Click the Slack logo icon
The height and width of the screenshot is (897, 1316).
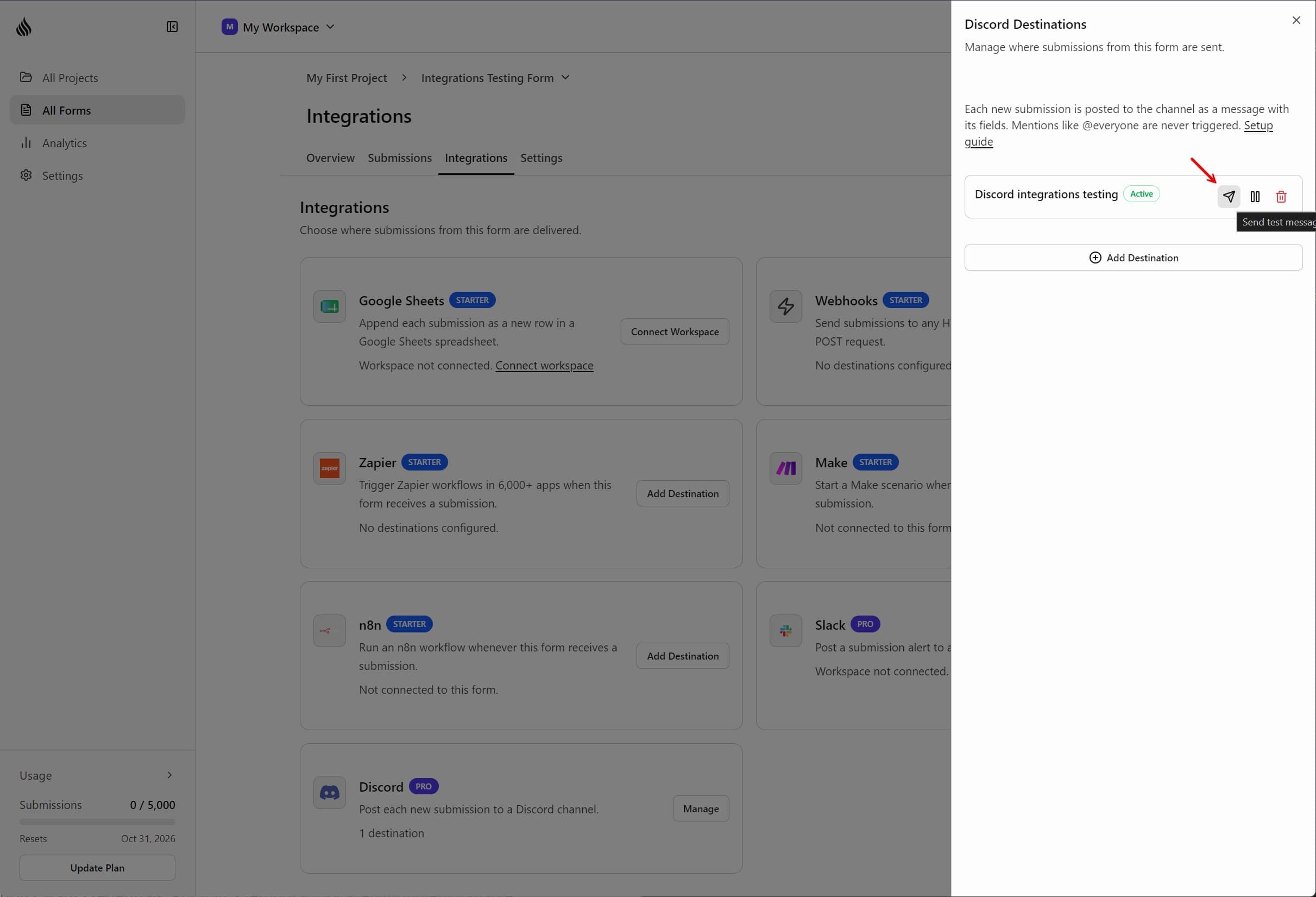pos(785,631)
